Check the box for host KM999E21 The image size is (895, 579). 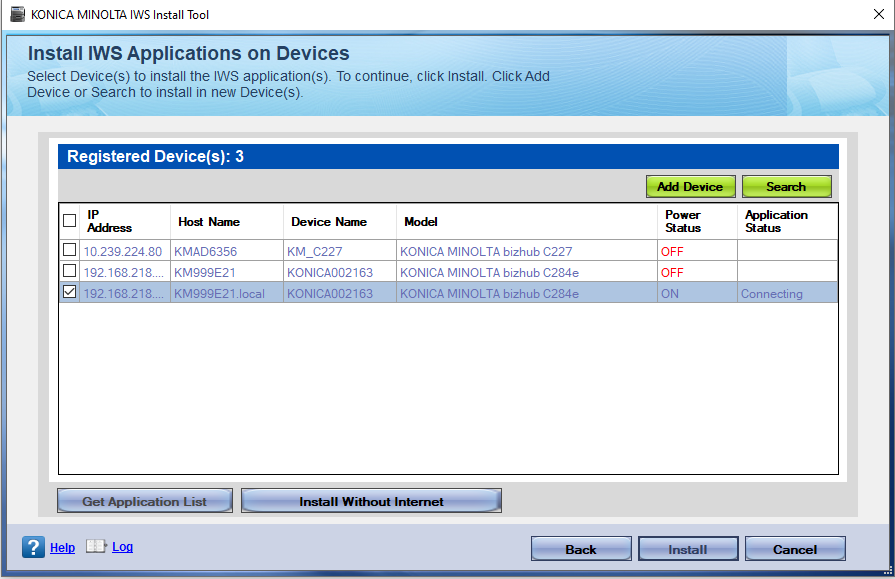pos(69,271)
